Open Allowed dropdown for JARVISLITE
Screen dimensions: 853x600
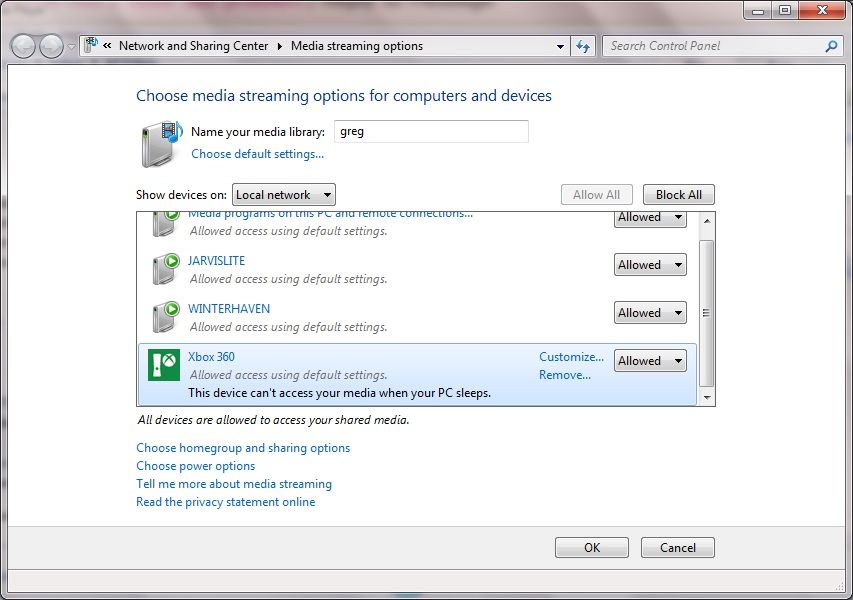(650, 265)
